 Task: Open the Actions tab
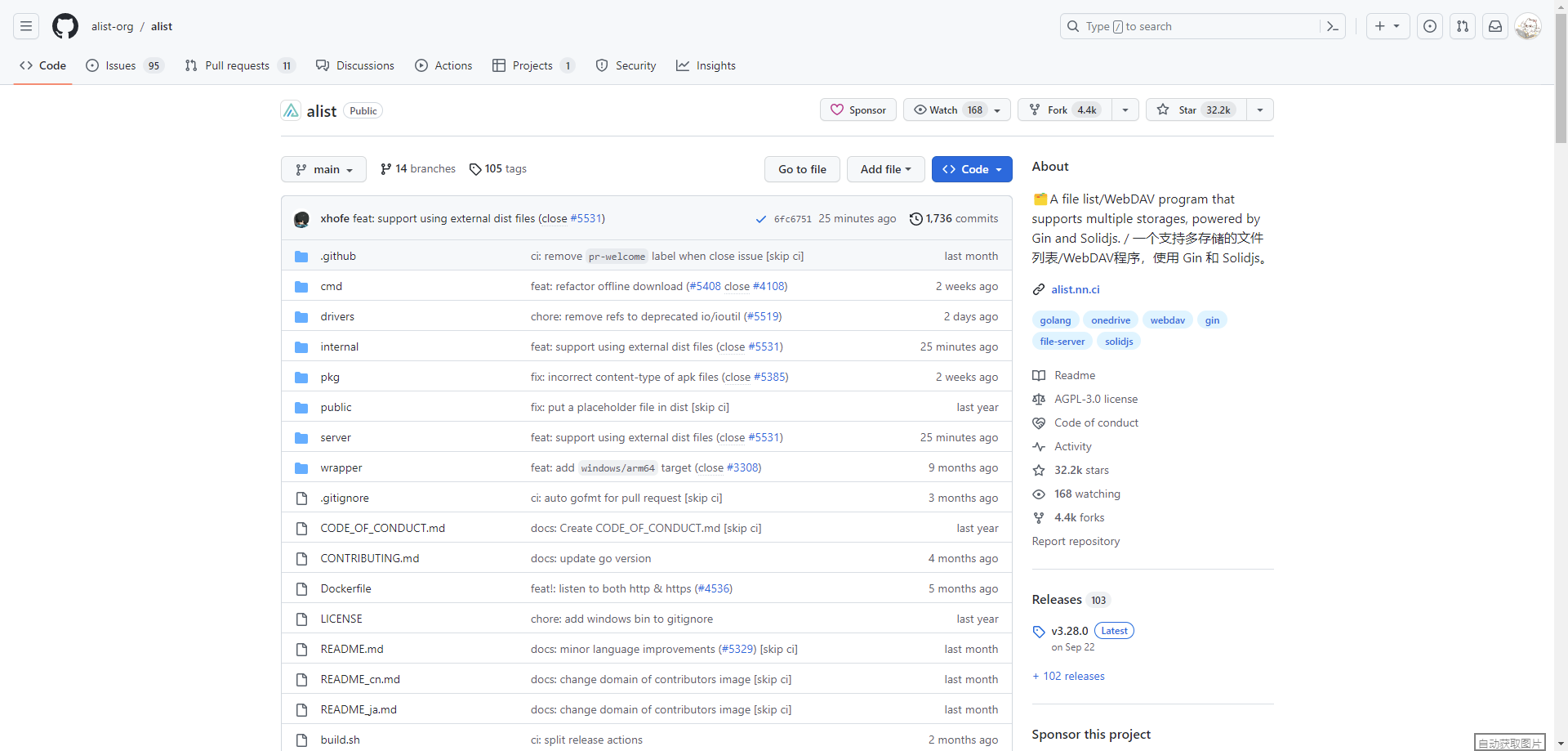[x=443, y=65]
